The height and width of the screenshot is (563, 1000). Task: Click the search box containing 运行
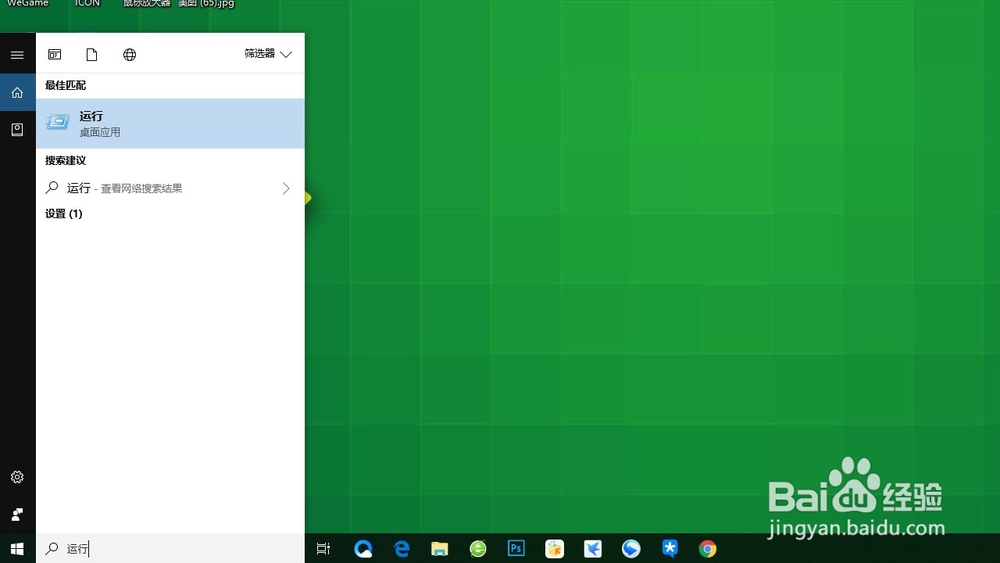click(170, 548)
